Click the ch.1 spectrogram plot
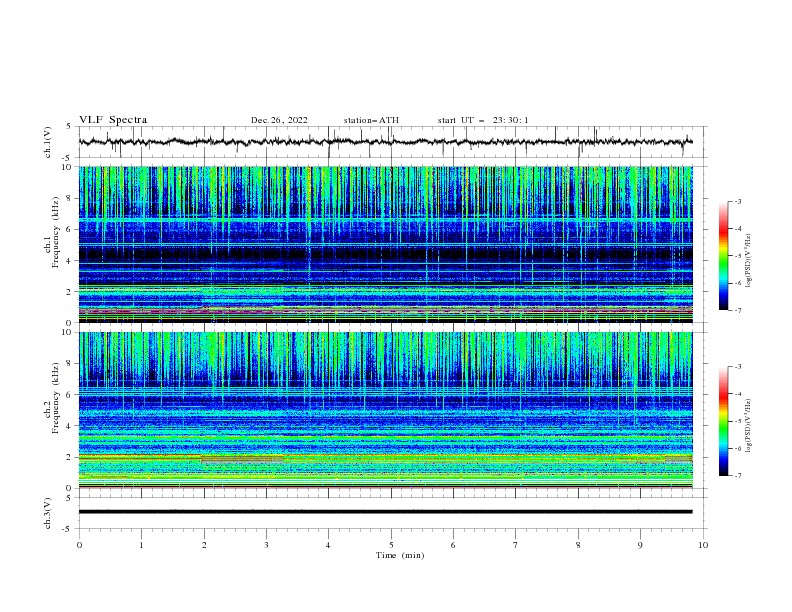This screenshot has width=792, height=612. tap(386, 244)
